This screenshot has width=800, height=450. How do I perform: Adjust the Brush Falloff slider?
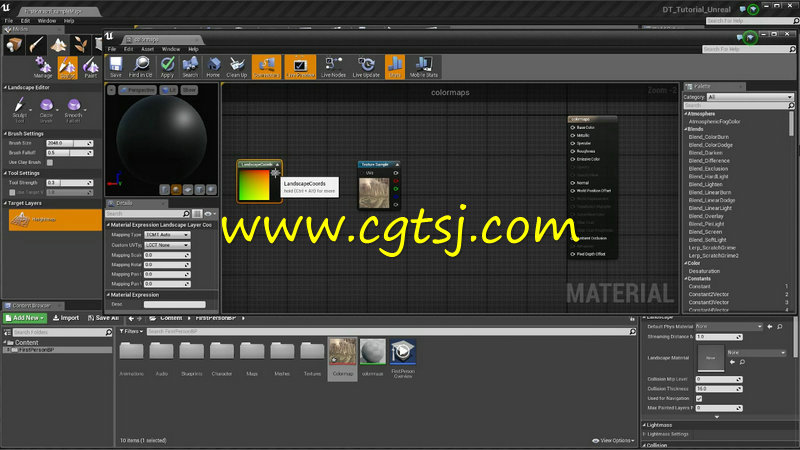click(x=69, y=153)
